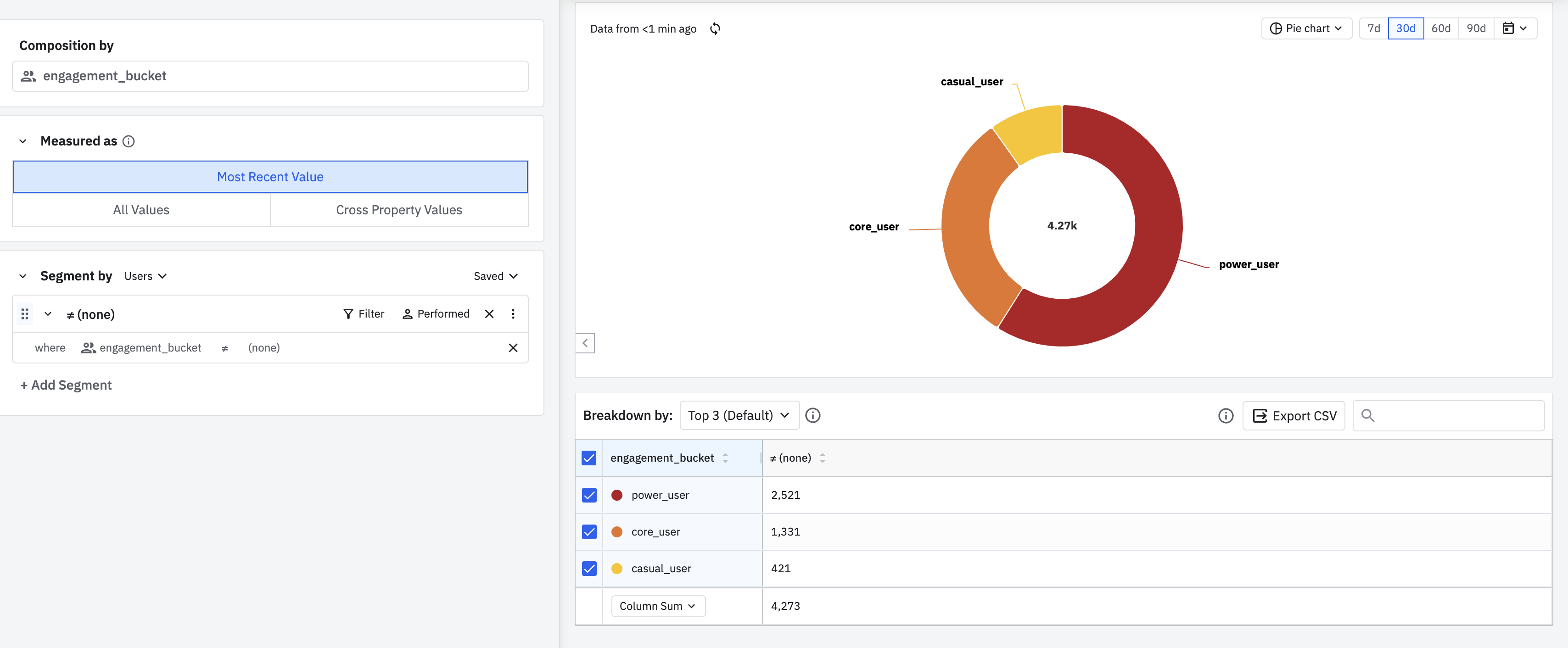
Task: Sort by engagement_bucket column
Action: coord(725,458)
